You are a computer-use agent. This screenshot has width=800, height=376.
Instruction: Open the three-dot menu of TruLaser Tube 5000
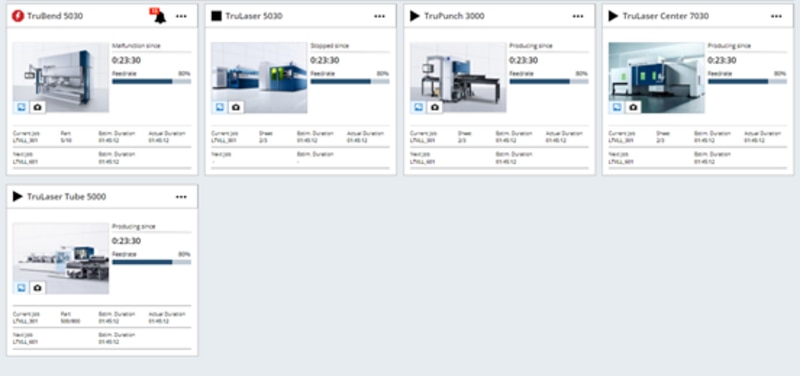[x=181, y=197]
